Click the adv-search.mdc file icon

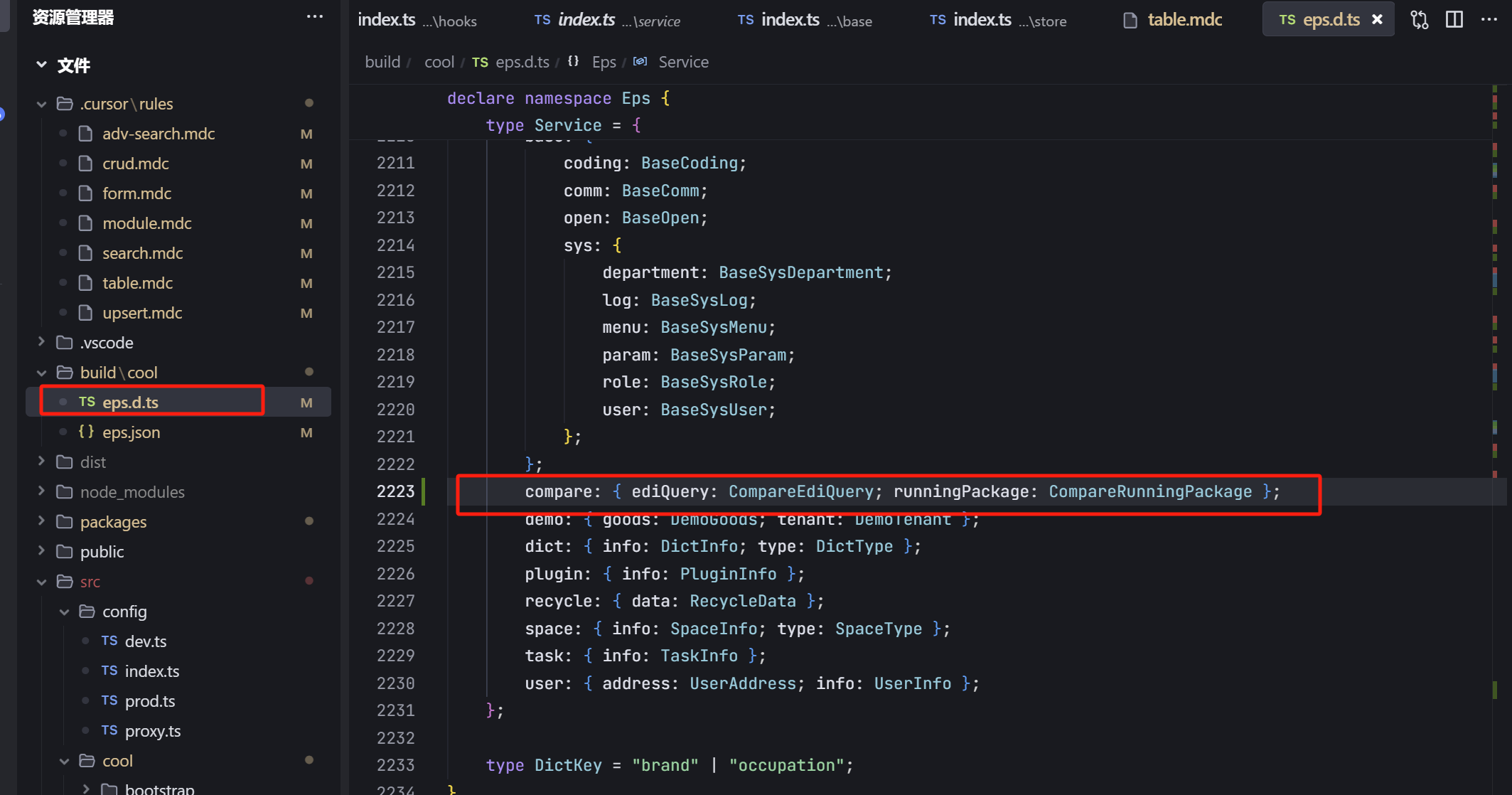point(86,134)
